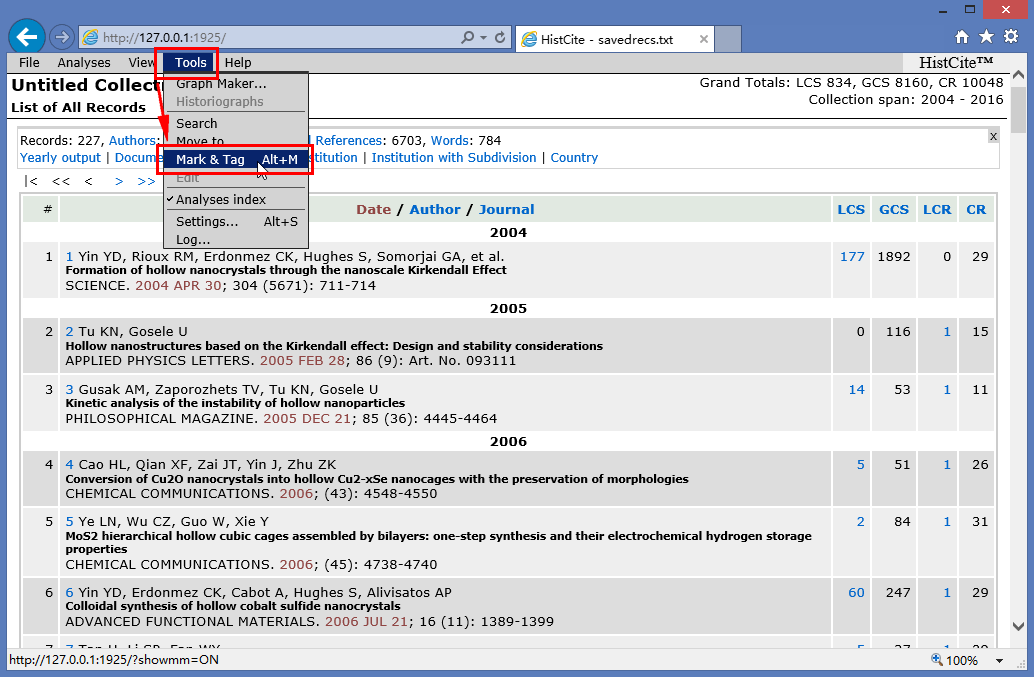Open record 2 Tu KN link

click(69, 332)
